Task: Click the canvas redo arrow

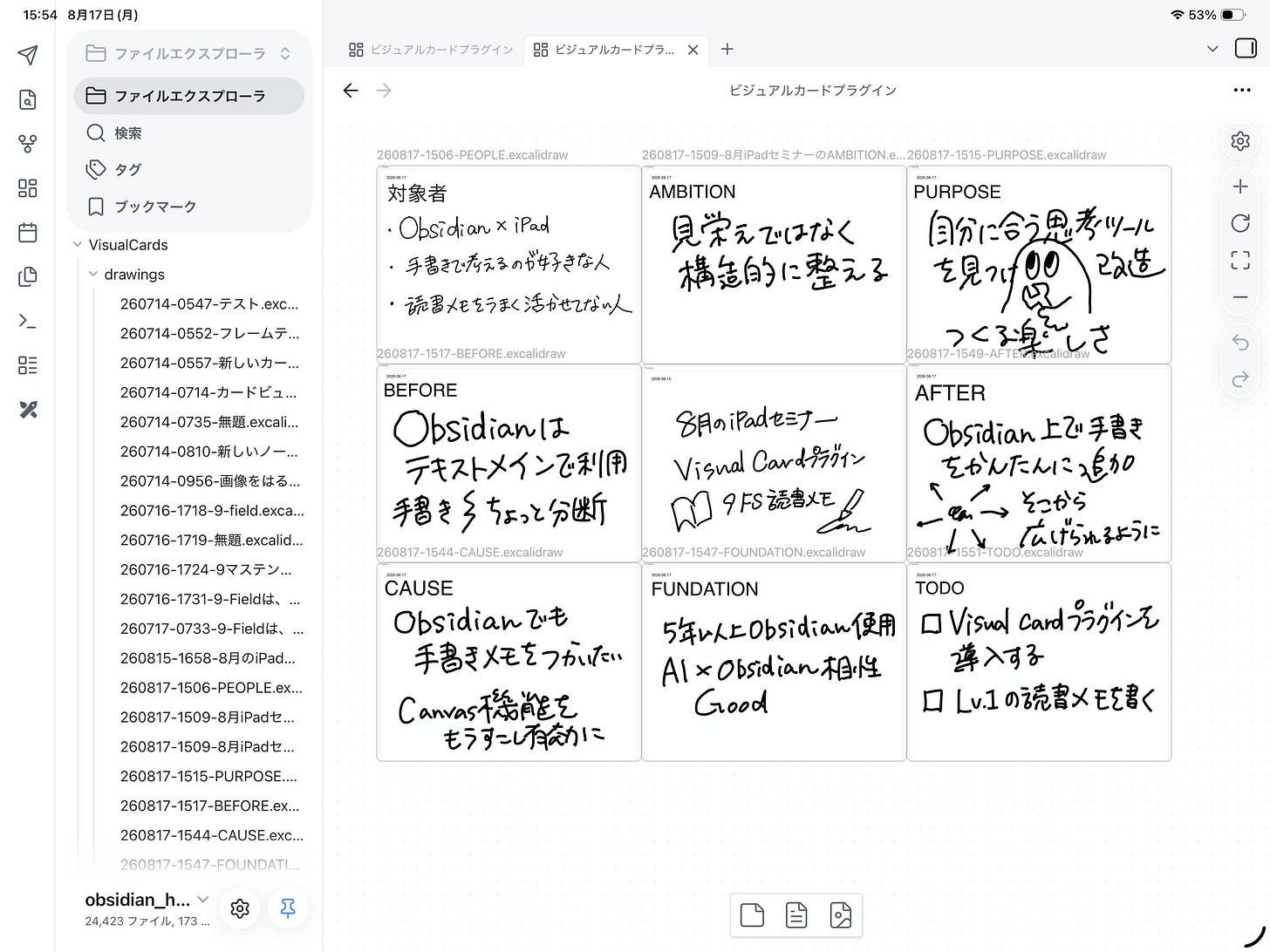Action: coord(1240,379)
